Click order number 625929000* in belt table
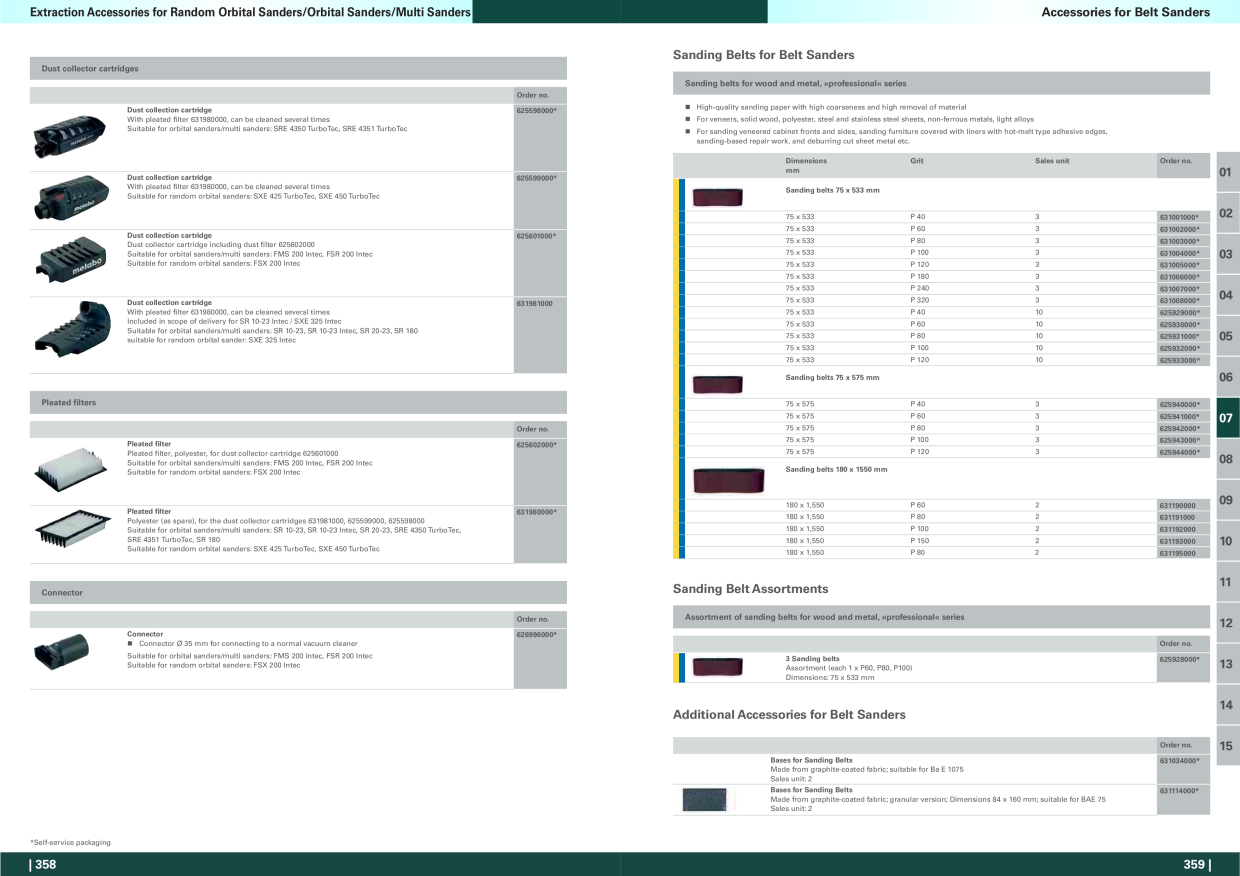The width and height of the screenshot is (1240, 876). pyautogui.click(x=1180, y=312)
